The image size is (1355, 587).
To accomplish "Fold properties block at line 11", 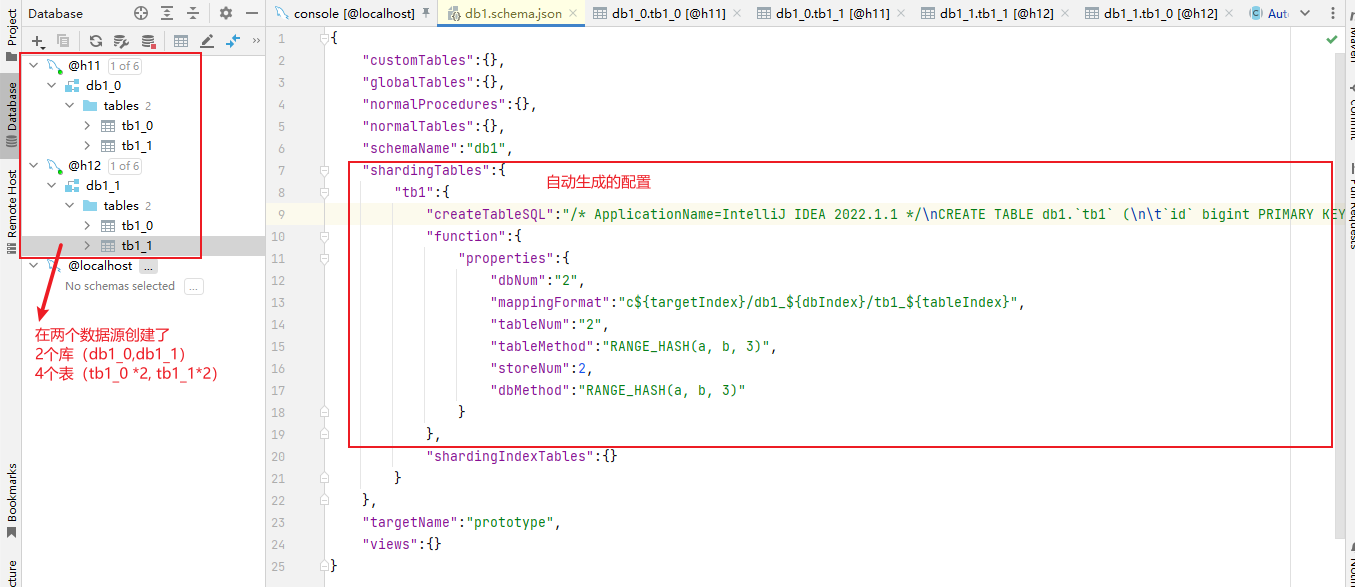I will pos(324,258).
